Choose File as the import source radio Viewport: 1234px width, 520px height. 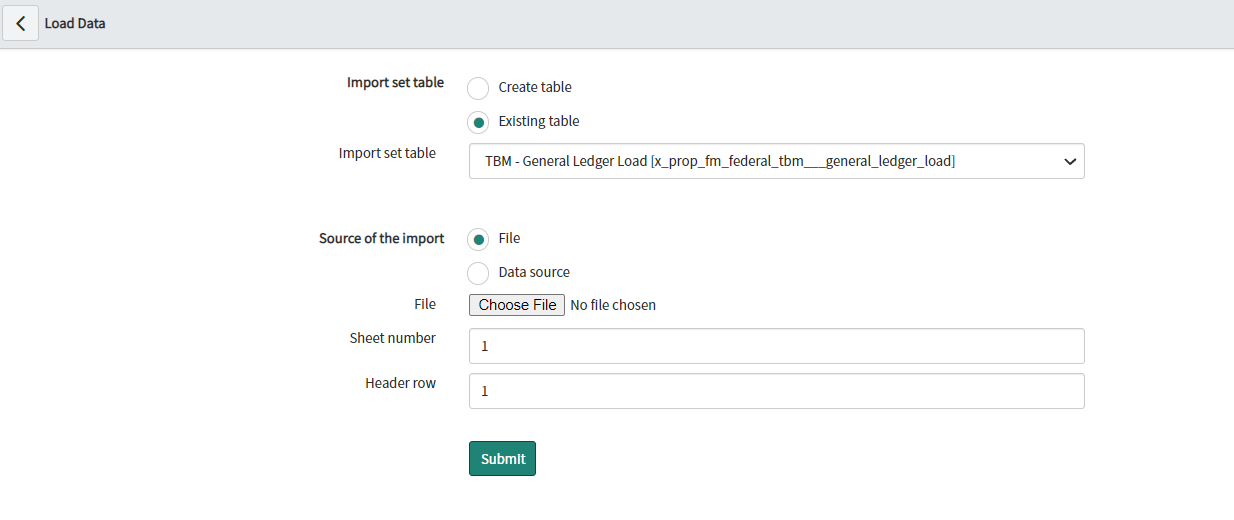[x=478, y=239]
